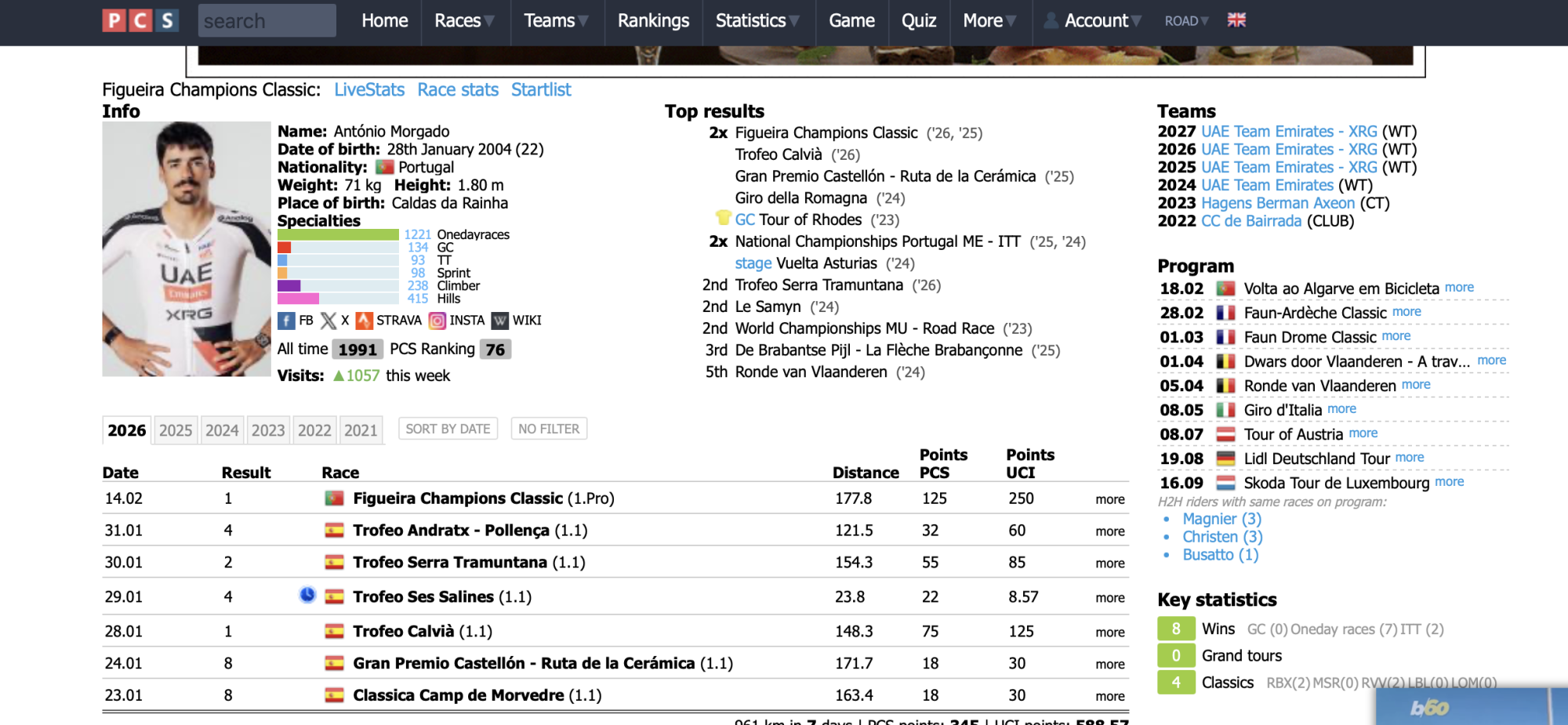This screenshot has height=725, width=1568.
Task: Open António Morgado's Facebook page via FB icon
Action: (x=287, y=321)
